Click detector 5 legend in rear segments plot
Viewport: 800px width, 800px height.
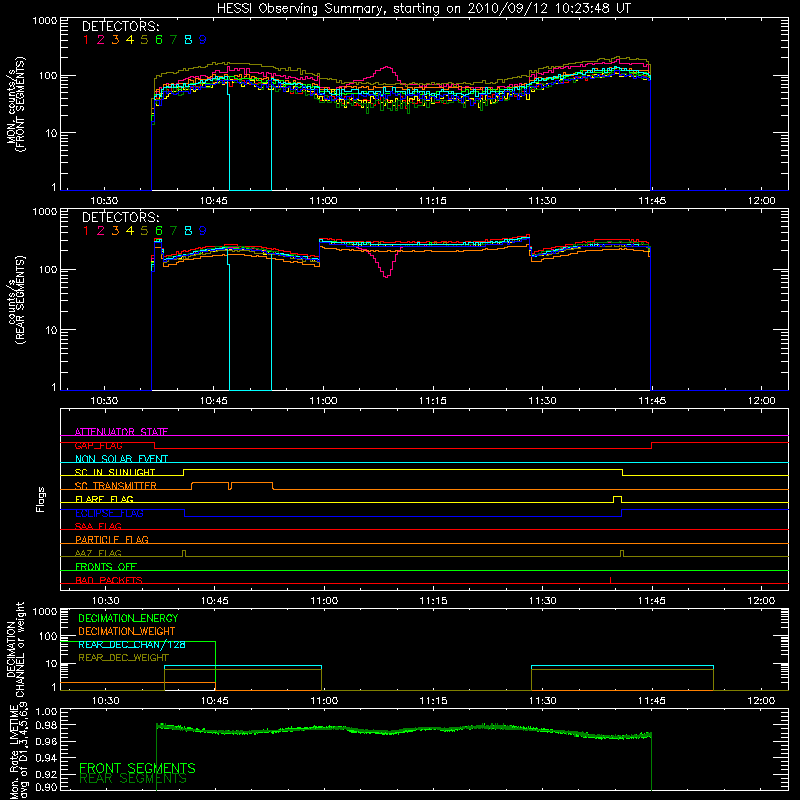[144, 231]
